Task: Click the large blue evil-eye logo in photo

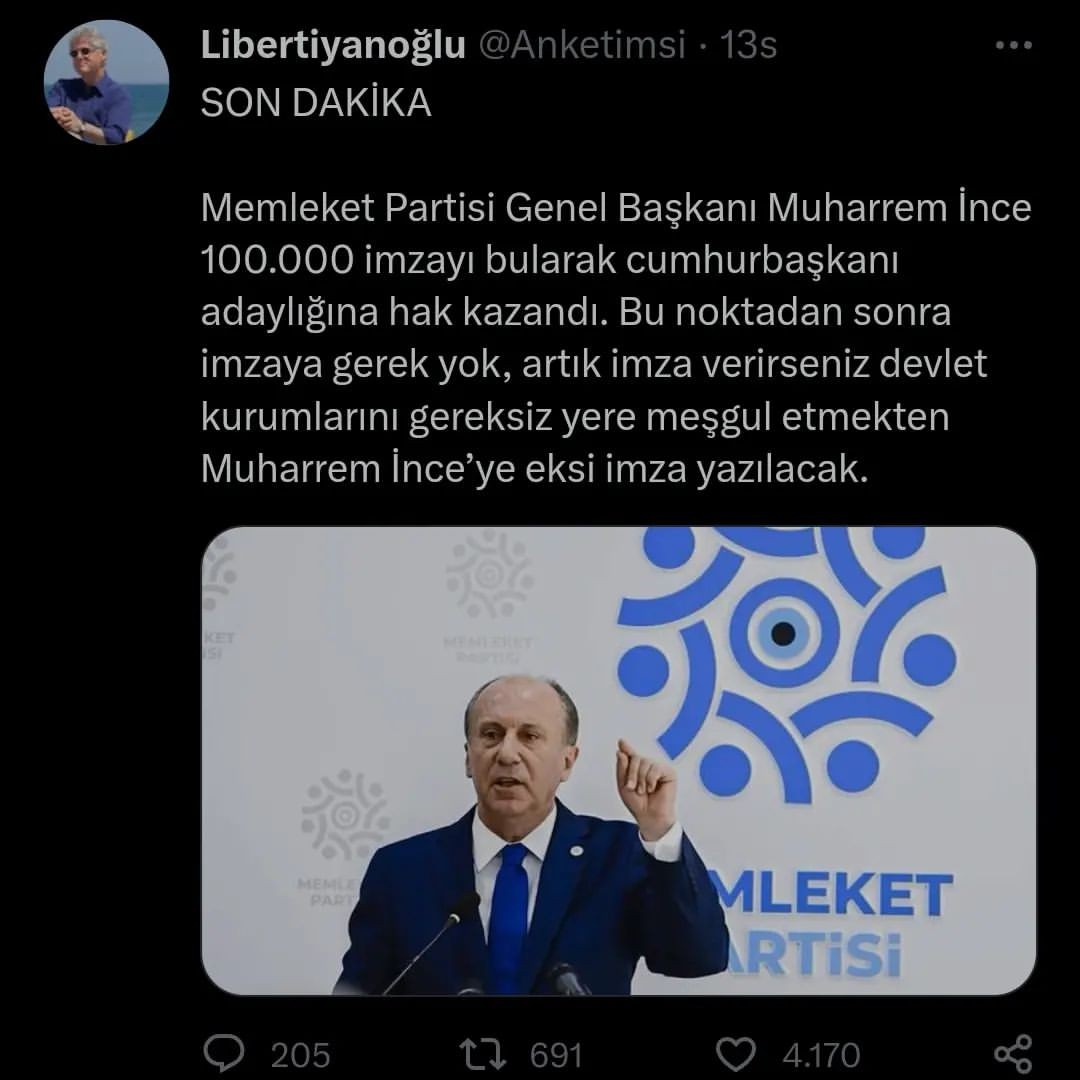Action: [786, 661]
